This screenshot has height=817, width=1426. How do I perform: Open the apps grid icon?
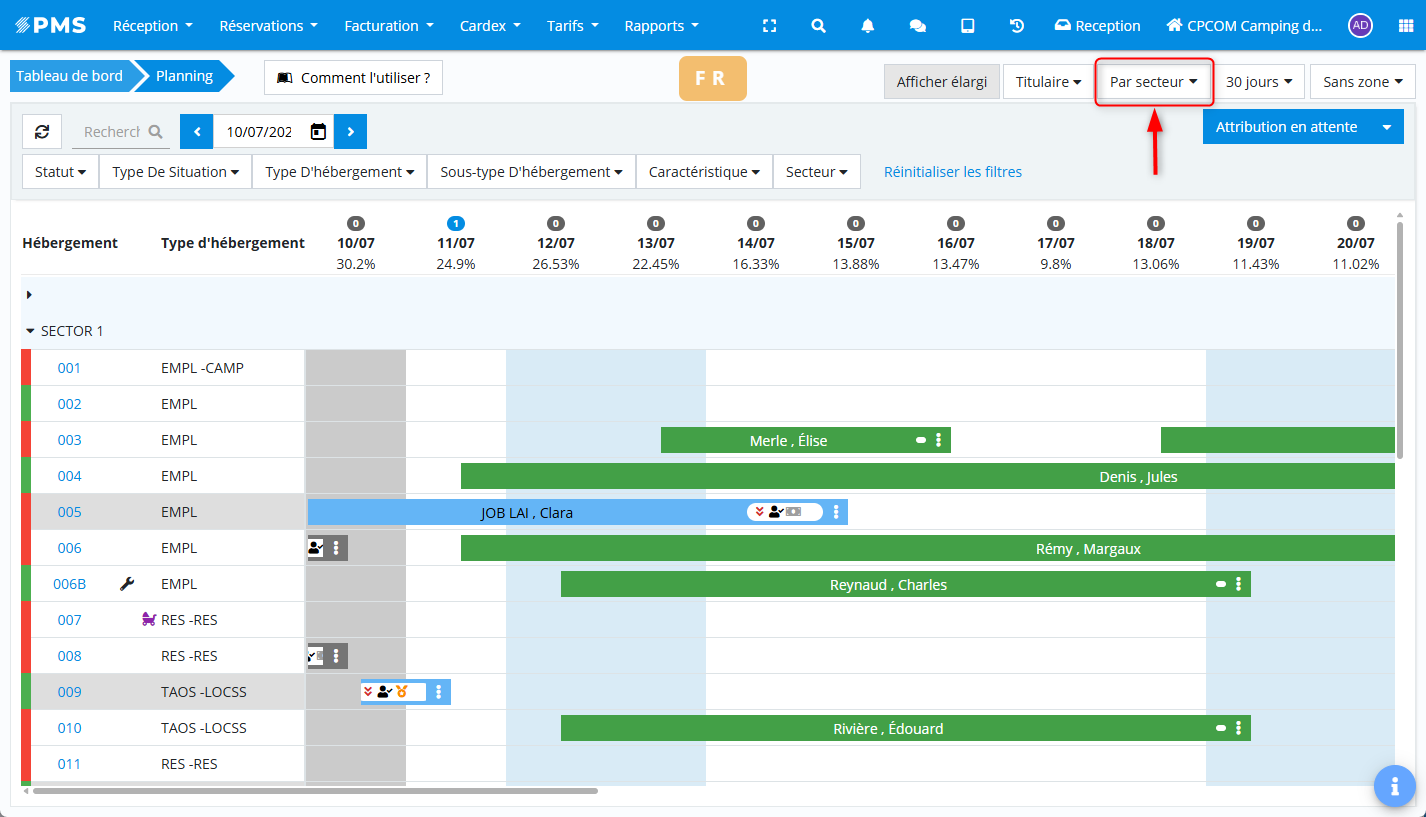1405,26
